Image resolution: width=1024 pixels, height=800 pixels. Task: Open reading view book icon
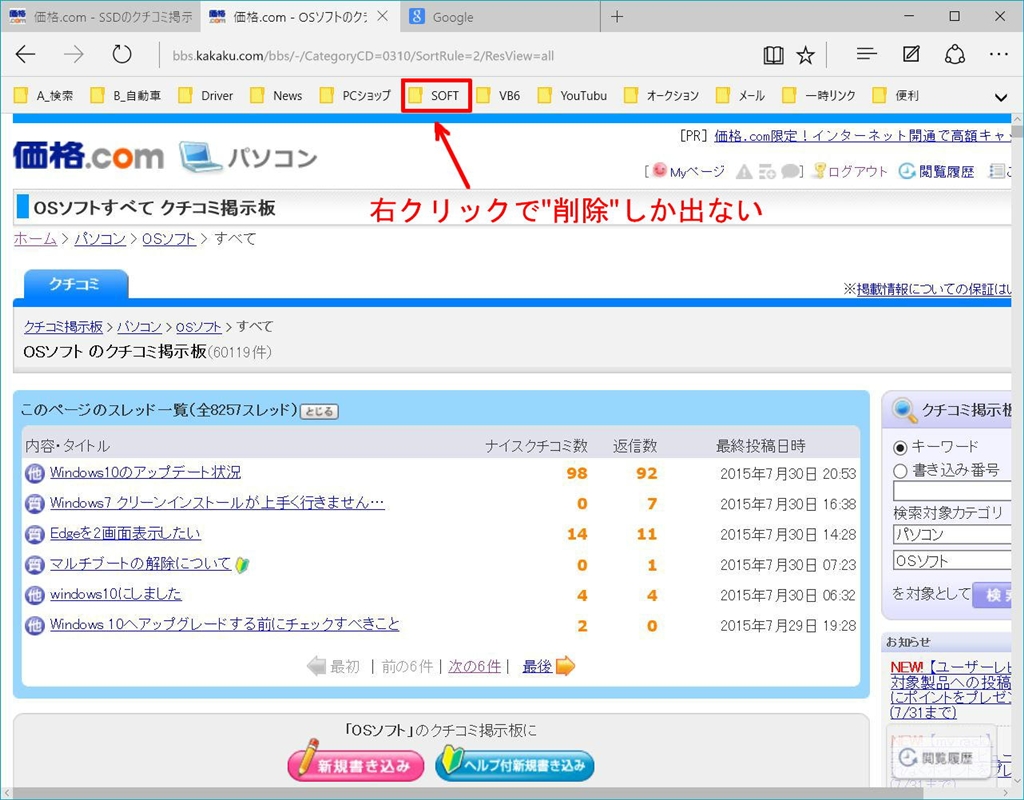(x=773, y=56)
